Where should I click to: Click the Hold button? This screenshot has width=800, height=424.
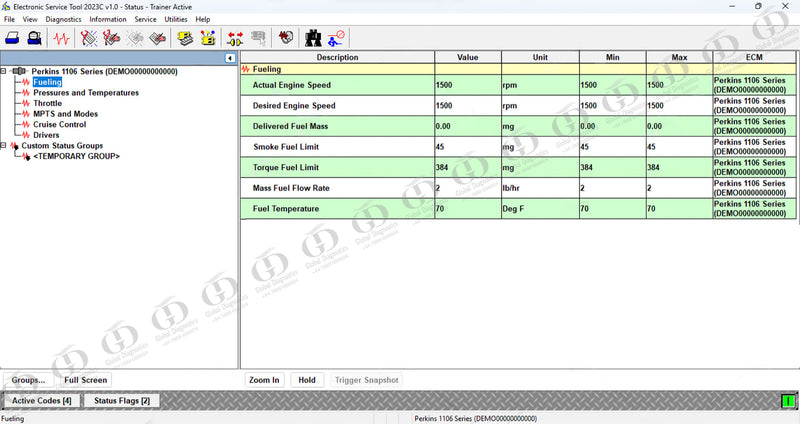(307, 380)
